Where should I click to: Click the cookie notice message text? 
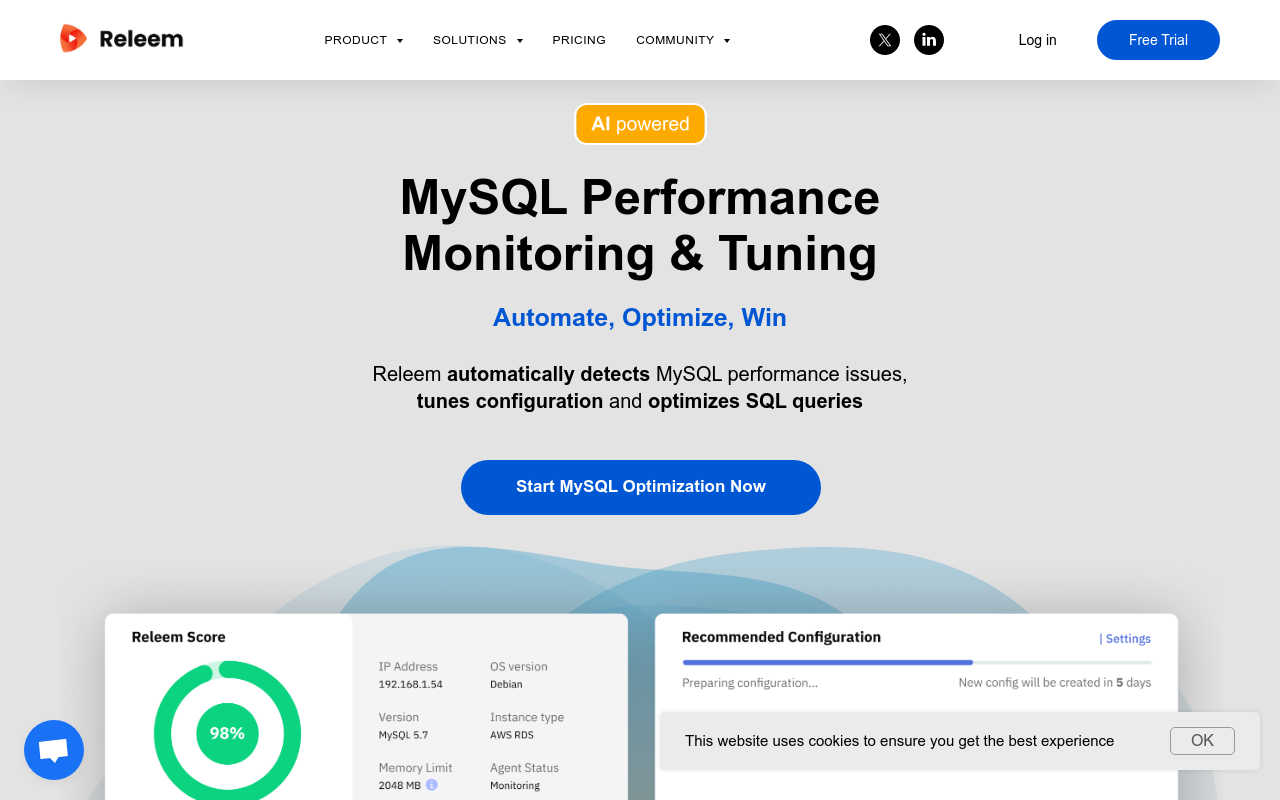tap(899, 741)
